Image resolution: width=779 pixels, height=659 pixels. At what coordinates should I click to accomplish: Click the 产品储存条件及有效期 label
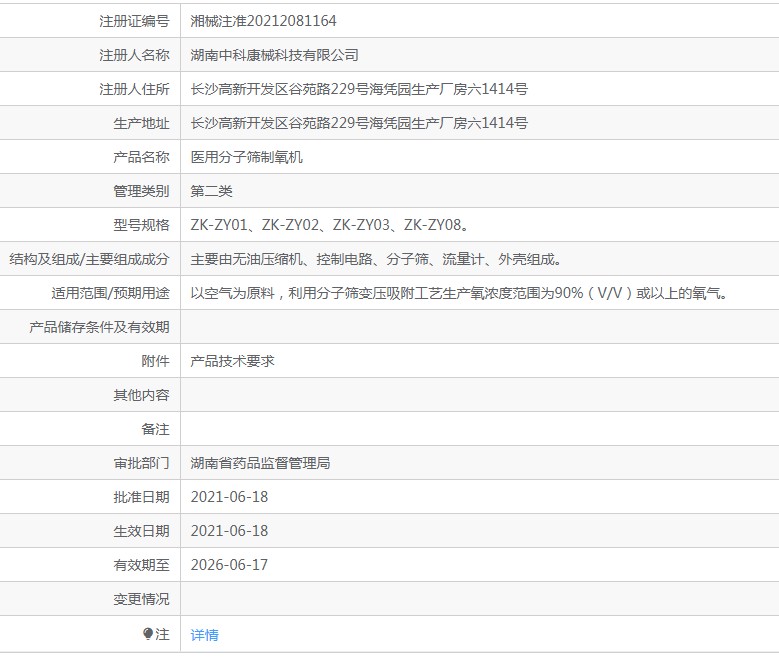(99, 327)
